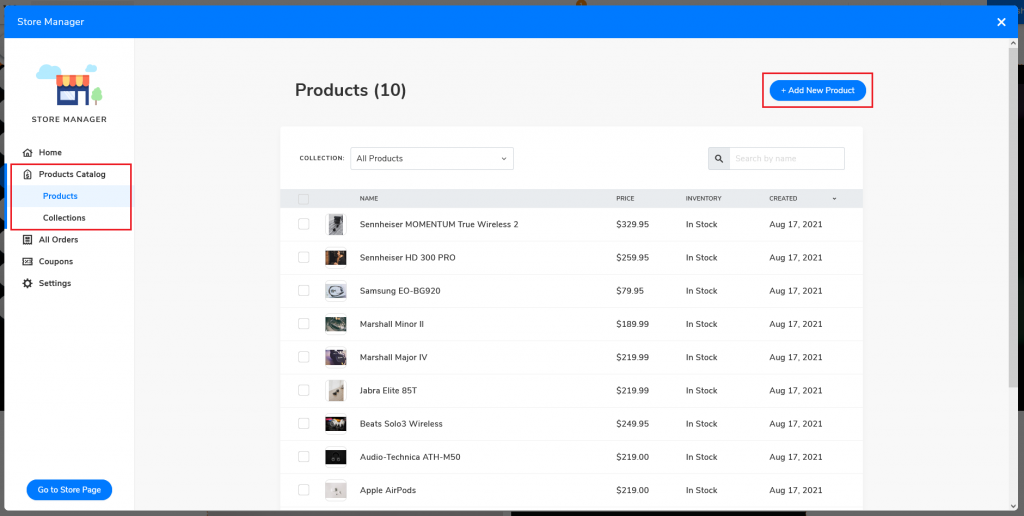Open Sennheiser MOMENTUM True Wireless 2 thumbnail
The image size is (1024, 516).
(x=336, y=225)
